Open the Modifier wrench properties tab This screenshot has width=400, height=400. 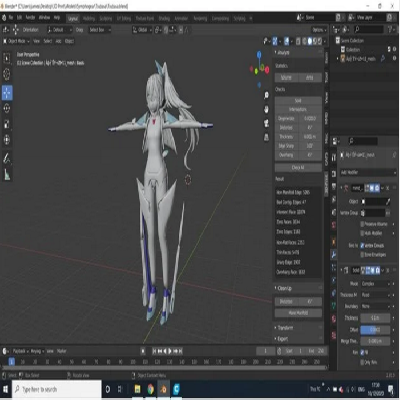tap(333, 255)
